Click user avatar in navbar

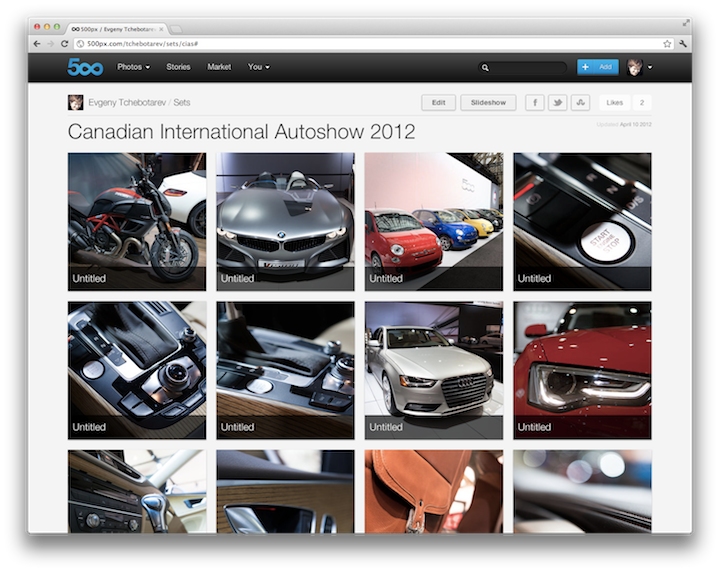635,67
